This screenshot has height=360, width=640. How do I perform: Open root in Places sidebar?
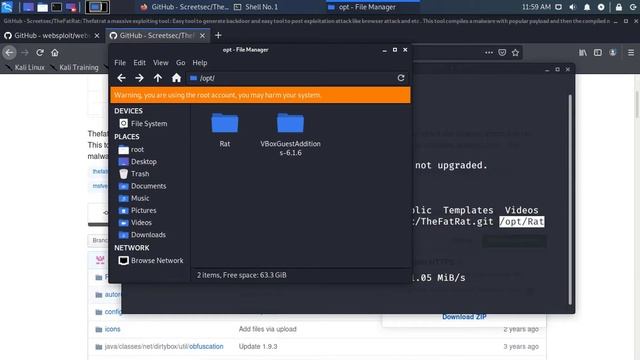pos(131,150)
